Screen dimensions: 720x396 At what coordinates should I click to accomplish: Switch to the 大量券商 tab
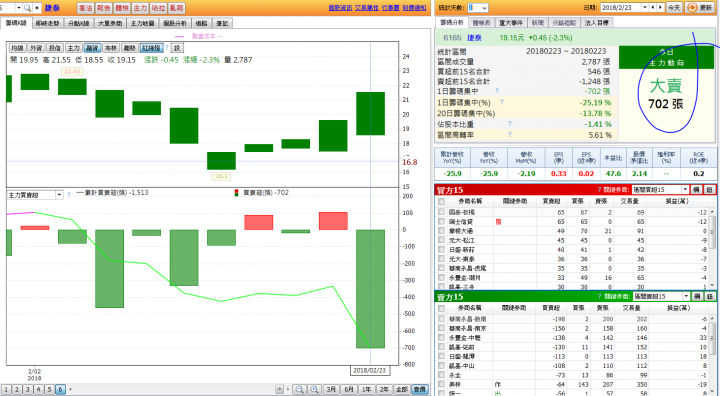[110, 23]
